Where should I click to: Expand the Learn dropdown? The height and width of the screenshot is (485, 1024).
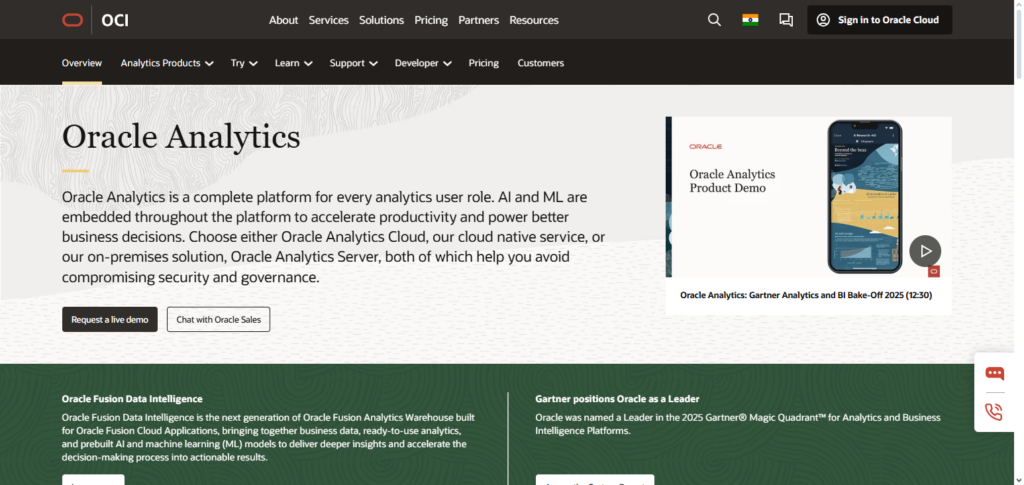294,63
